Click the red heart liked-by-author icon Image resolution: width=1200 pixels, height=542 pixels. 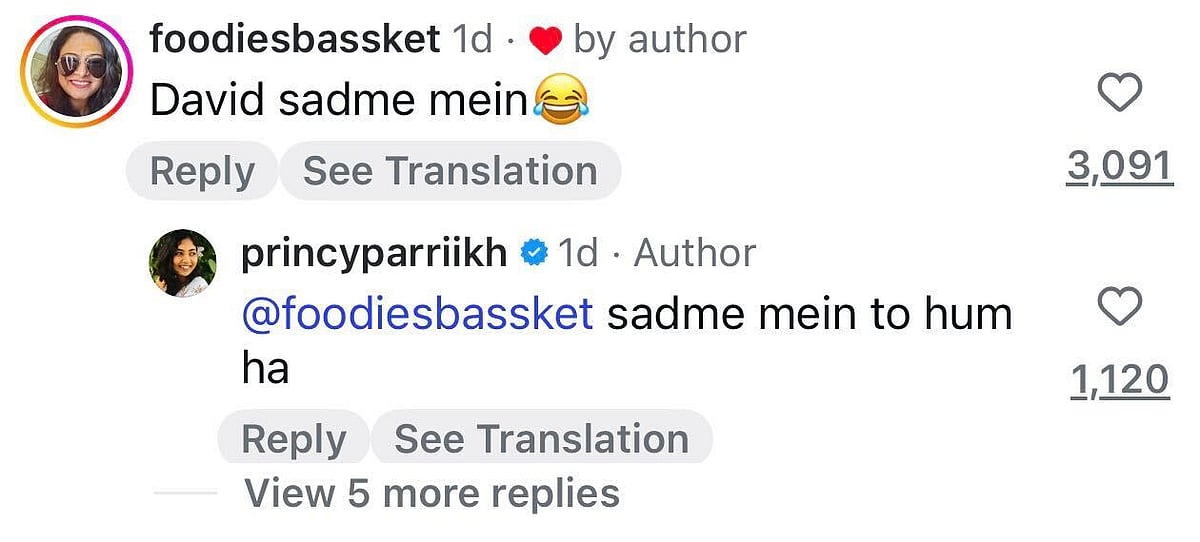click(x=545, y=41)
